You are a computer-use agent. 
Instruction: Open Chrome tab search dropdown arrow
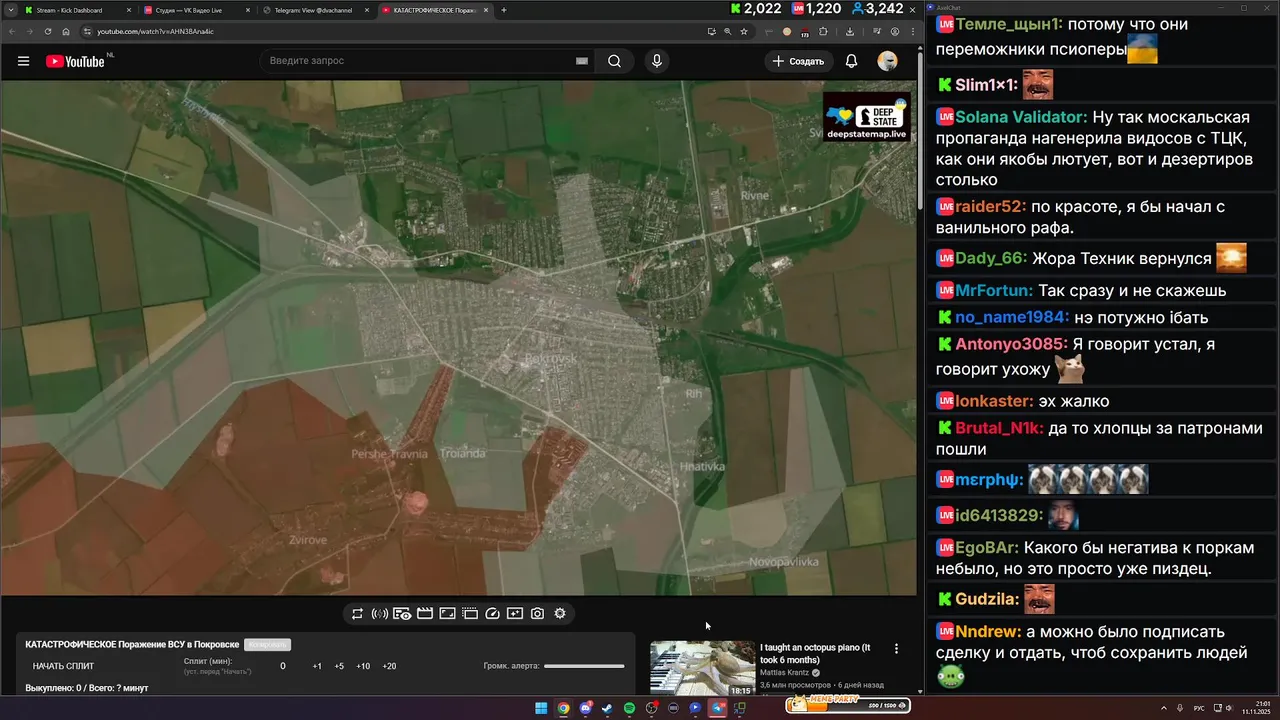coord(10,10)
